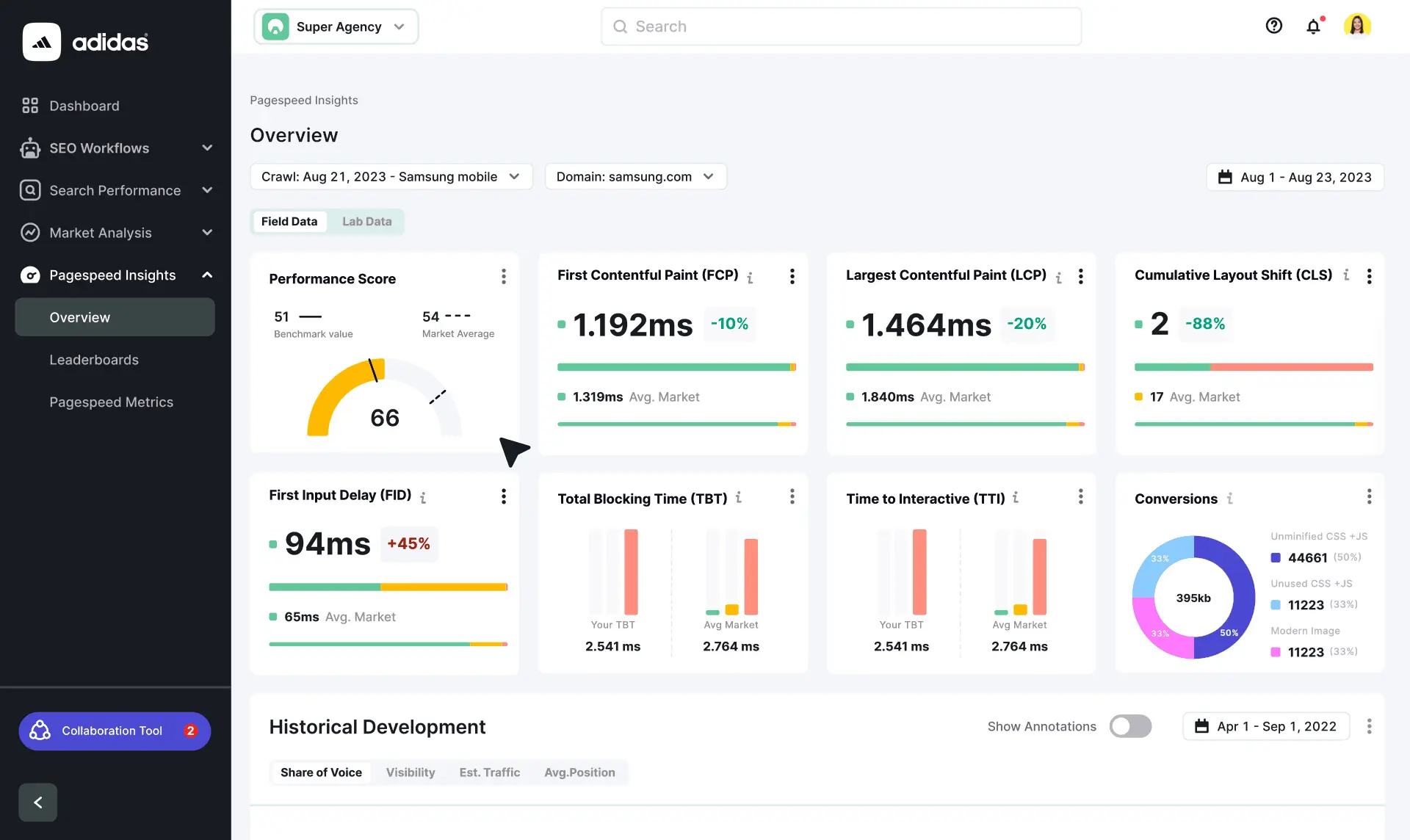Open the help question mark icon
Image resolution: width=1410 pixels, height=840 pixels.
coord(1273,26)
